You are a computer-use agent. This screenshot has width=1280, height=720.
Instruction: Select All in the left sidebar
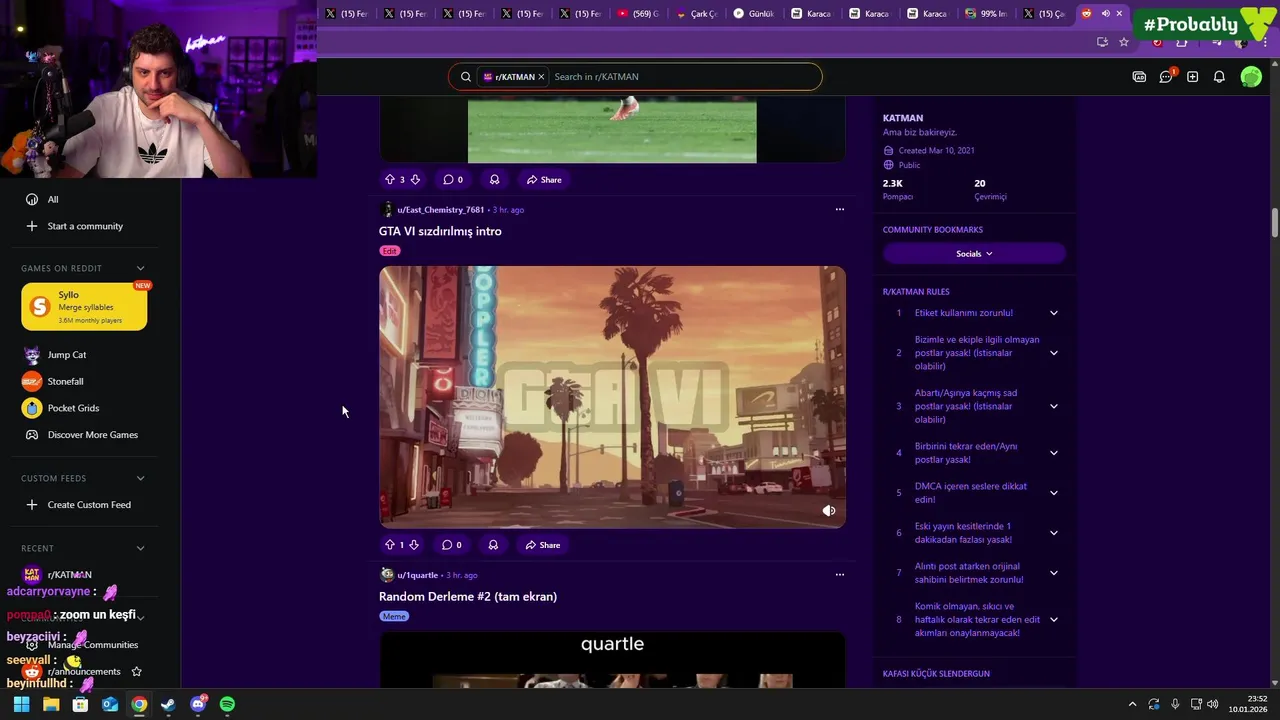pyautogui.click(x=53, y=199)
